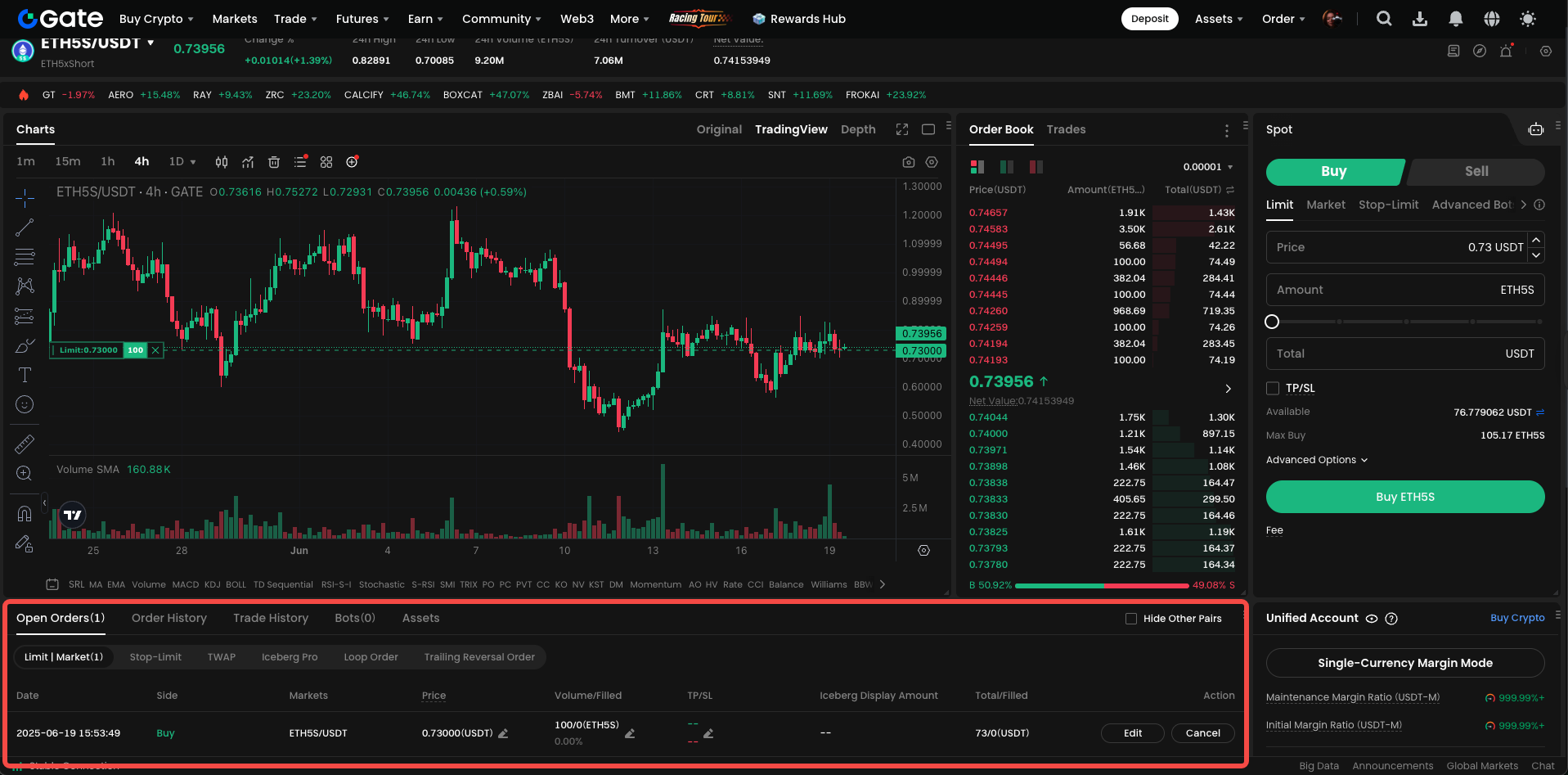
Task: Open the notifications bell icon
Action: pos(1455,19)
